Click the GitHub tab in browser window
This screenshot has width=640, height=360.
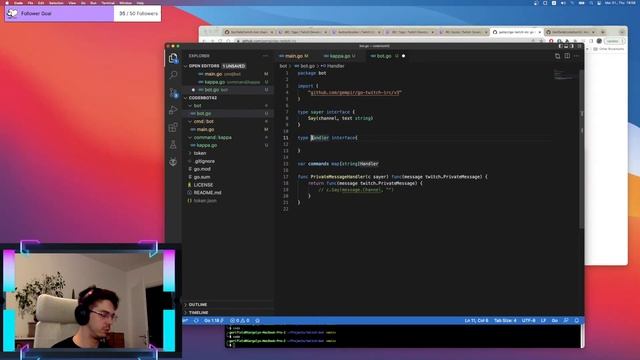(x=516, y=32)
